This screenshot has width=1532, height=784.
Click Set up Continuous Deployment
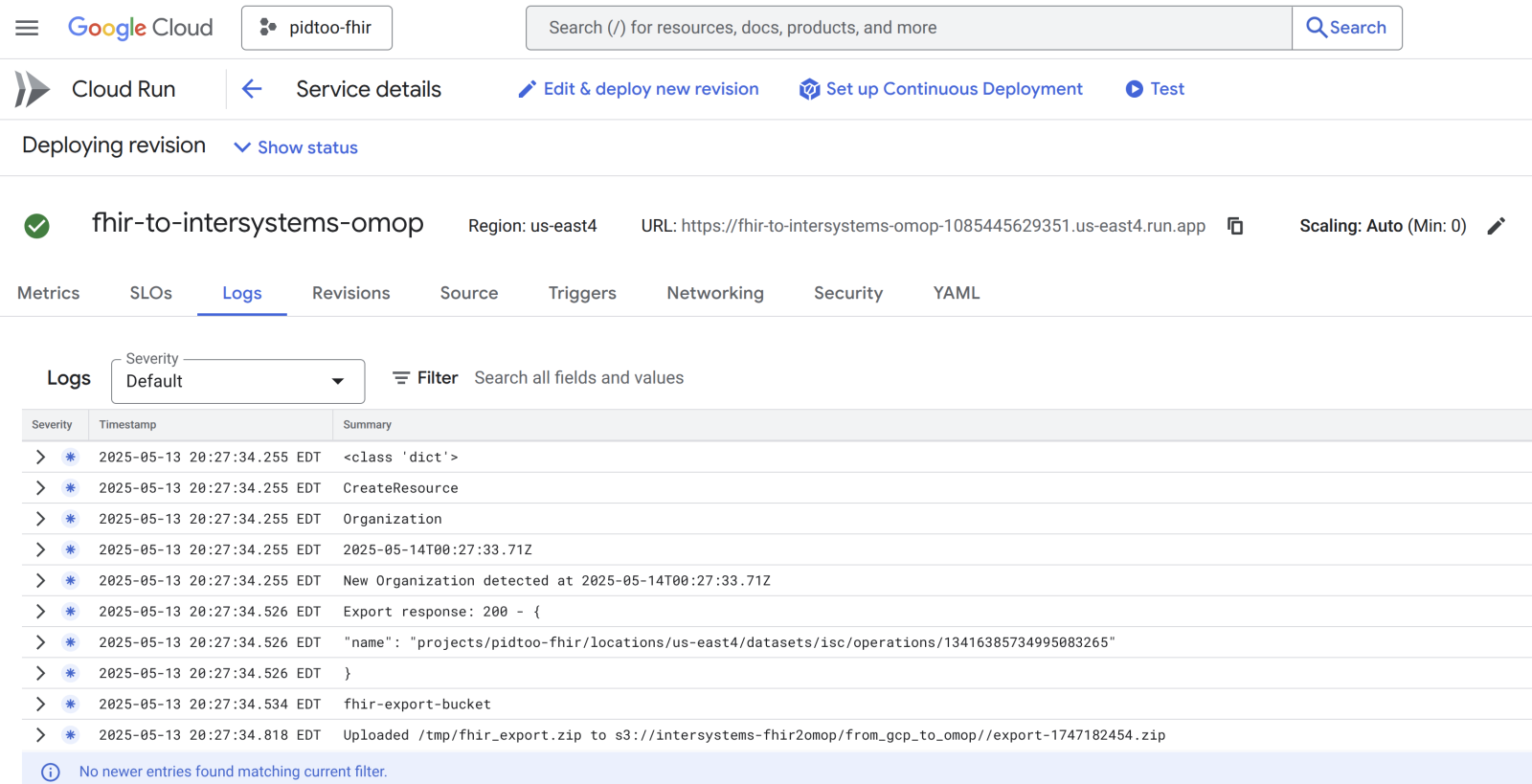pyautogui.click(x=941, y=89)
